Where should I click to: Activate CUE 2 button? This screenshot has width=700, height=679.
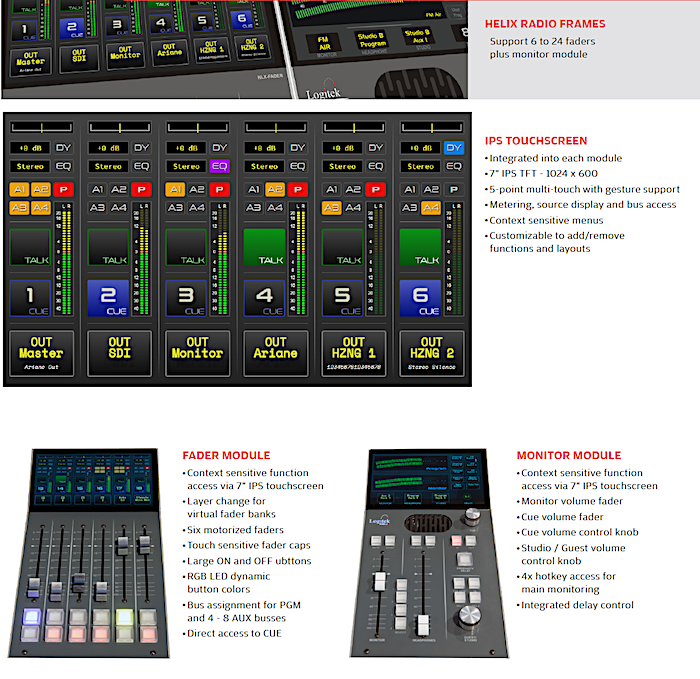[108, 298]
